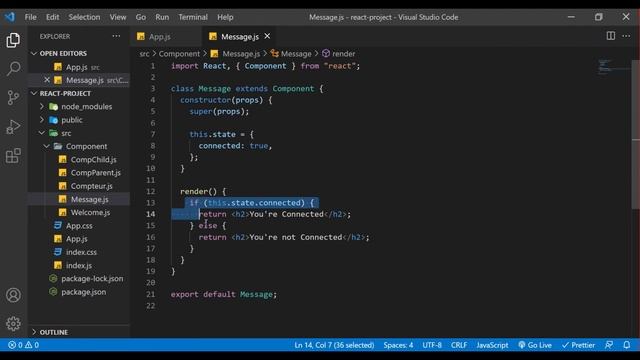
Task: Open index.js file
Action: tap(79, 265)
